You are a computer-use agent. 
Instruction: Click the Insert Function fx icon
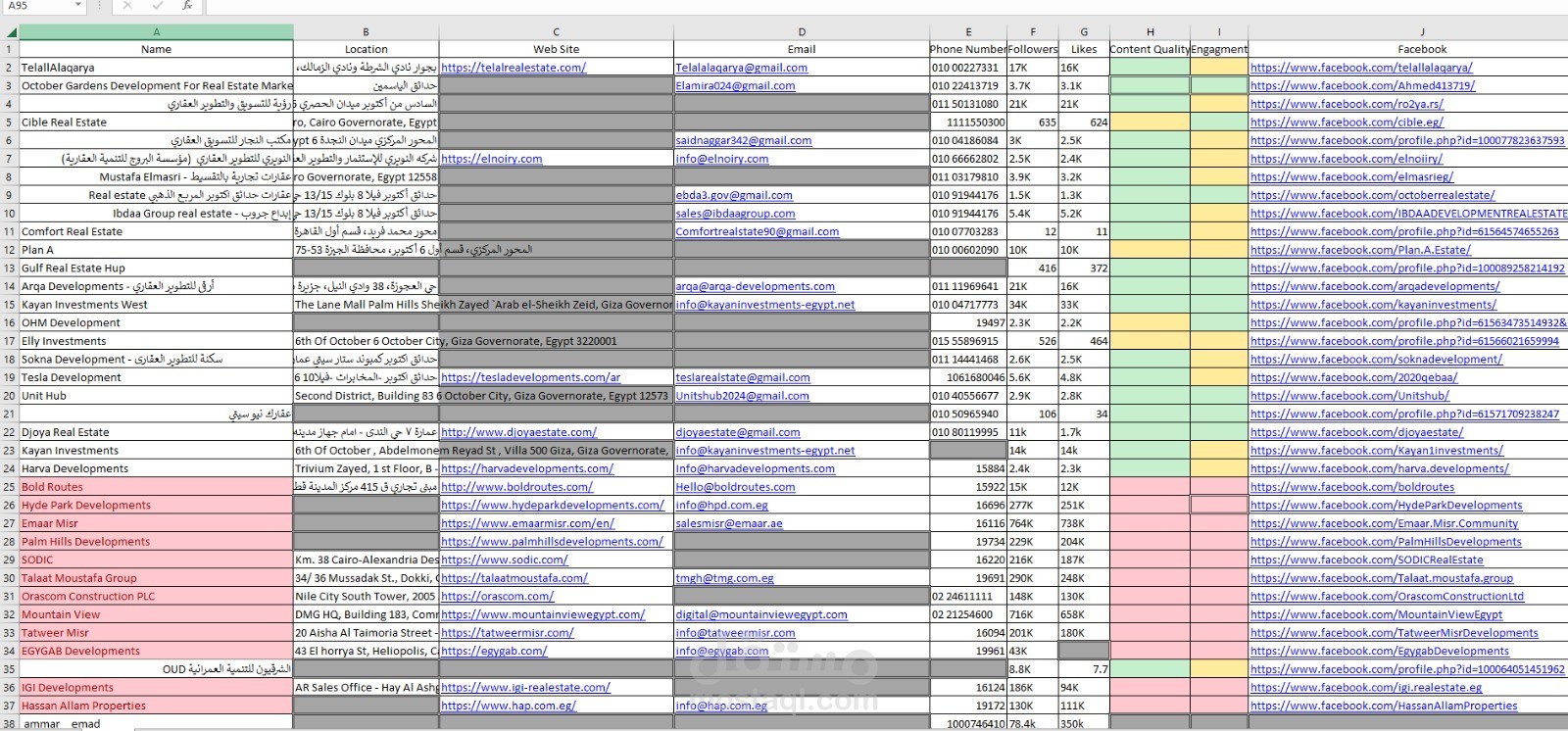pyautogui.click(x=187, y=6)
